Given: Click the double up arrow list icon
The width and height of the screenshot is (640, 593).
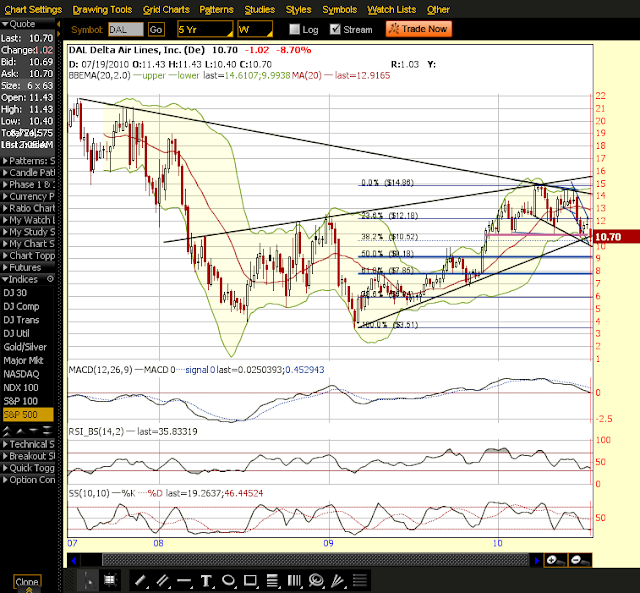Looking at the screenshot, I should 7,430.
